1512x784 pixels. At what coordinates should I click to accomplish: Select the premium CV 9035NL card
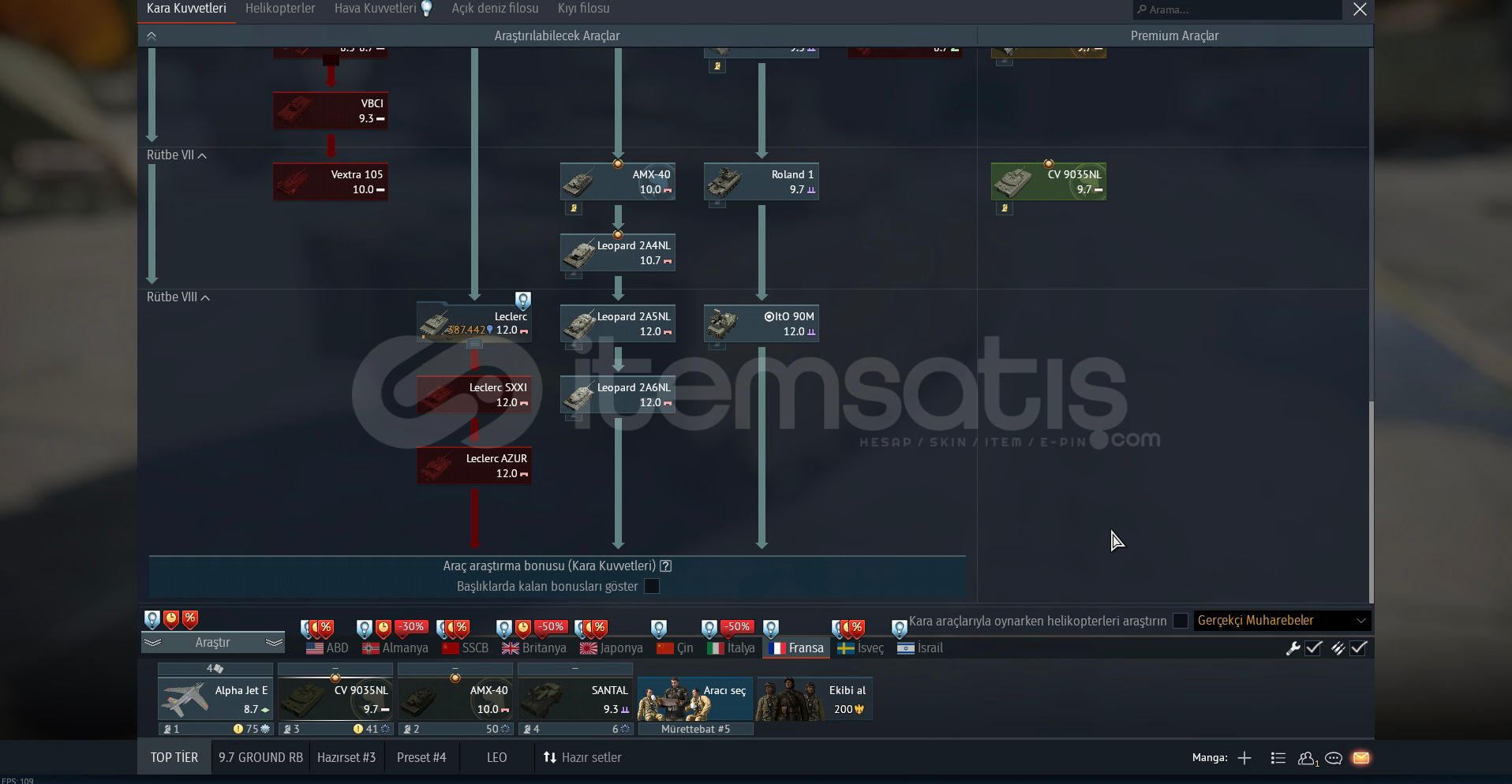1049,182
